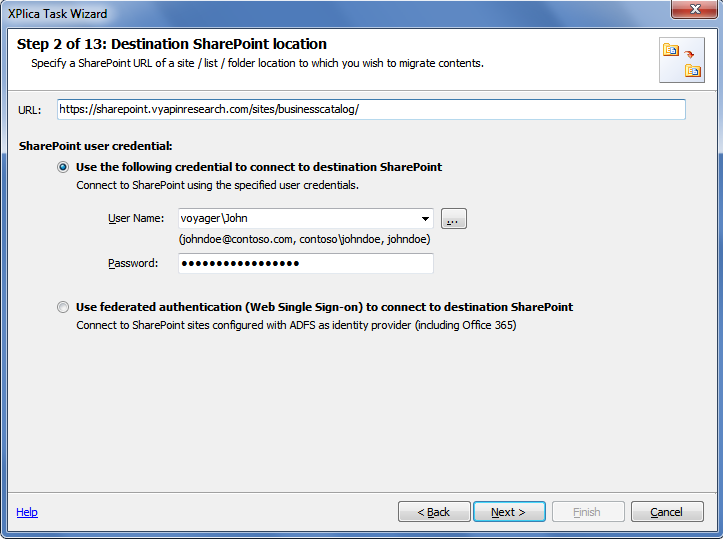This screenshot has width=723, height=539.
Task: Open the user browse ellipsis button
Action: click(454, 219)
